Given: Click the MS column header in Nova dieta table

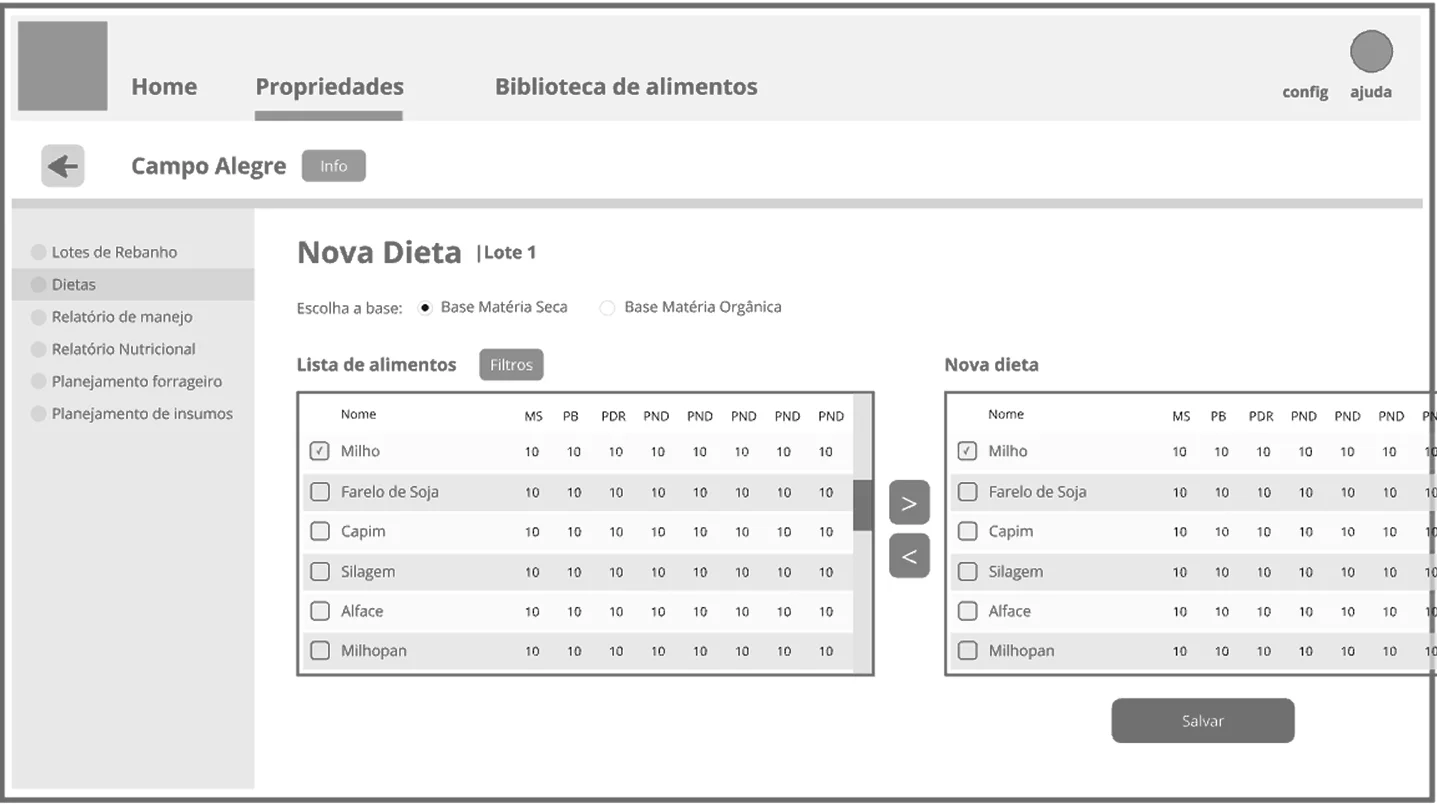Looking at the screenshot, I should pos(1181,416).
